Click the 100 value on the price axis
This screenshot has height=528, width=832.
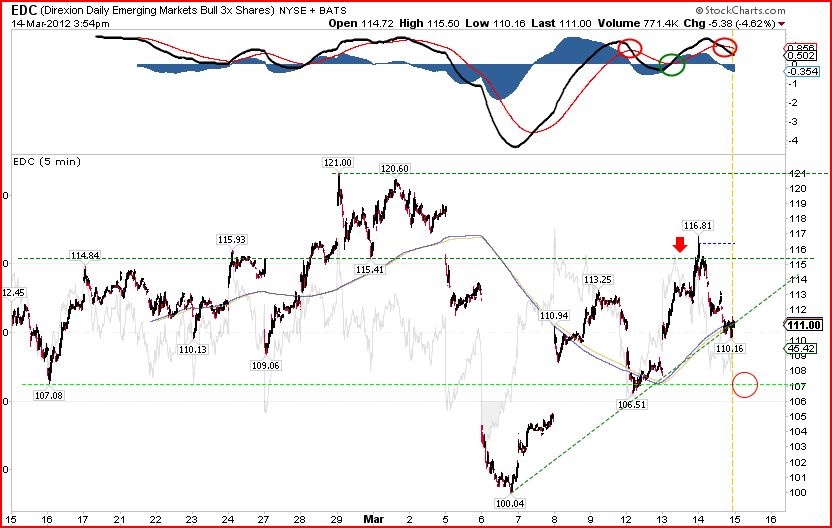tap(798, 493)
